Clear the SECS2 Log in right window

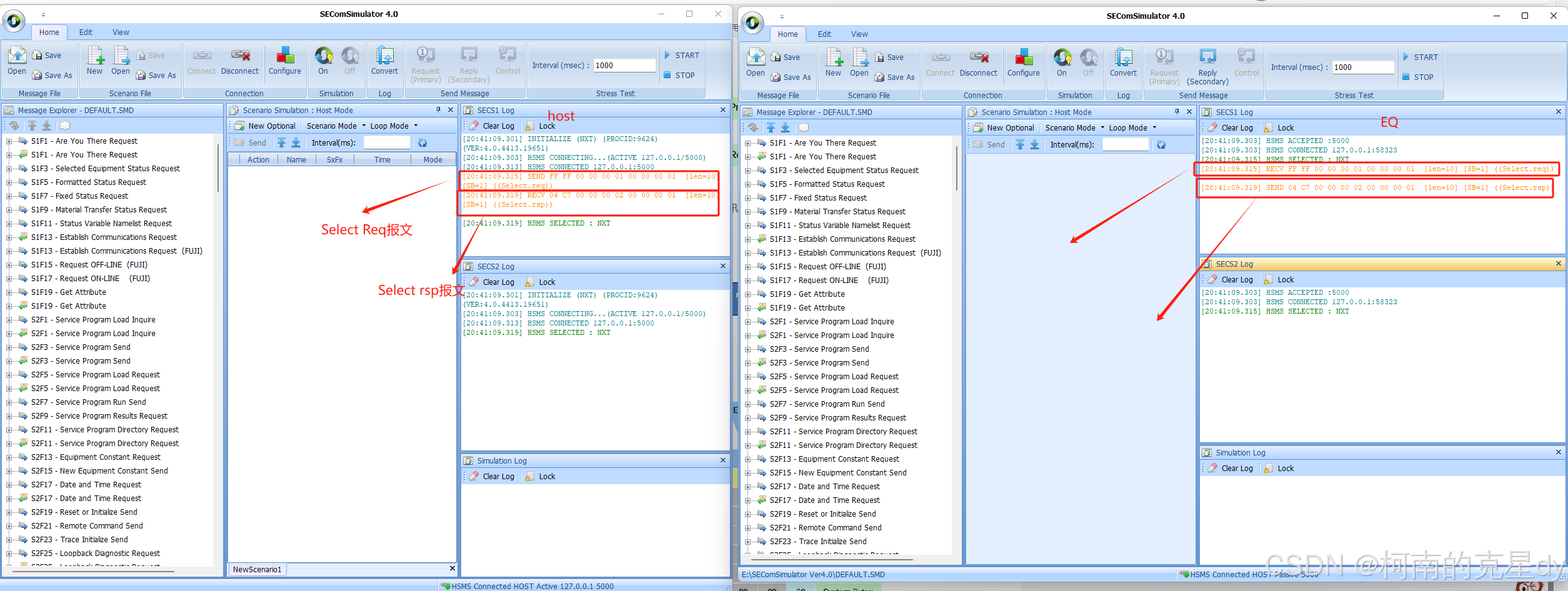(1231, 279)
